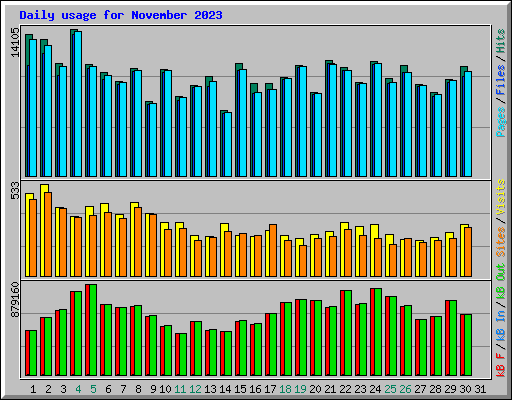512x400 pixels.
Task: Select the red "kB F" legend label
Action: click(501, 364)
